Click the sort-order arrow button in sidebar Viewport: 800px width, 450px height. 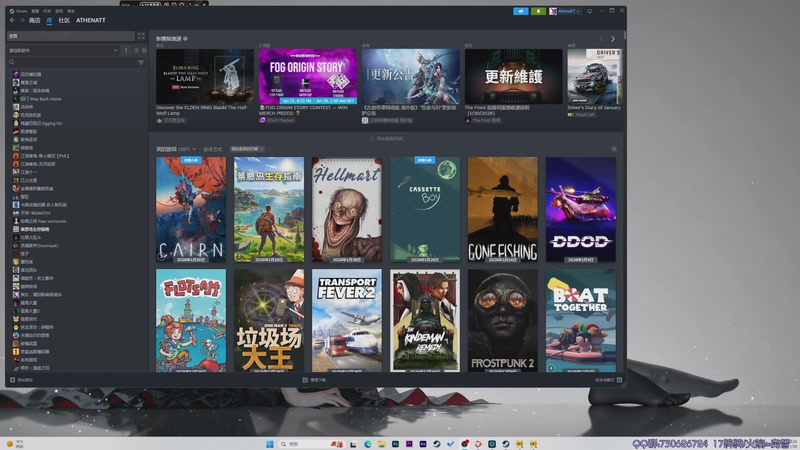click(x=126, y=51)
